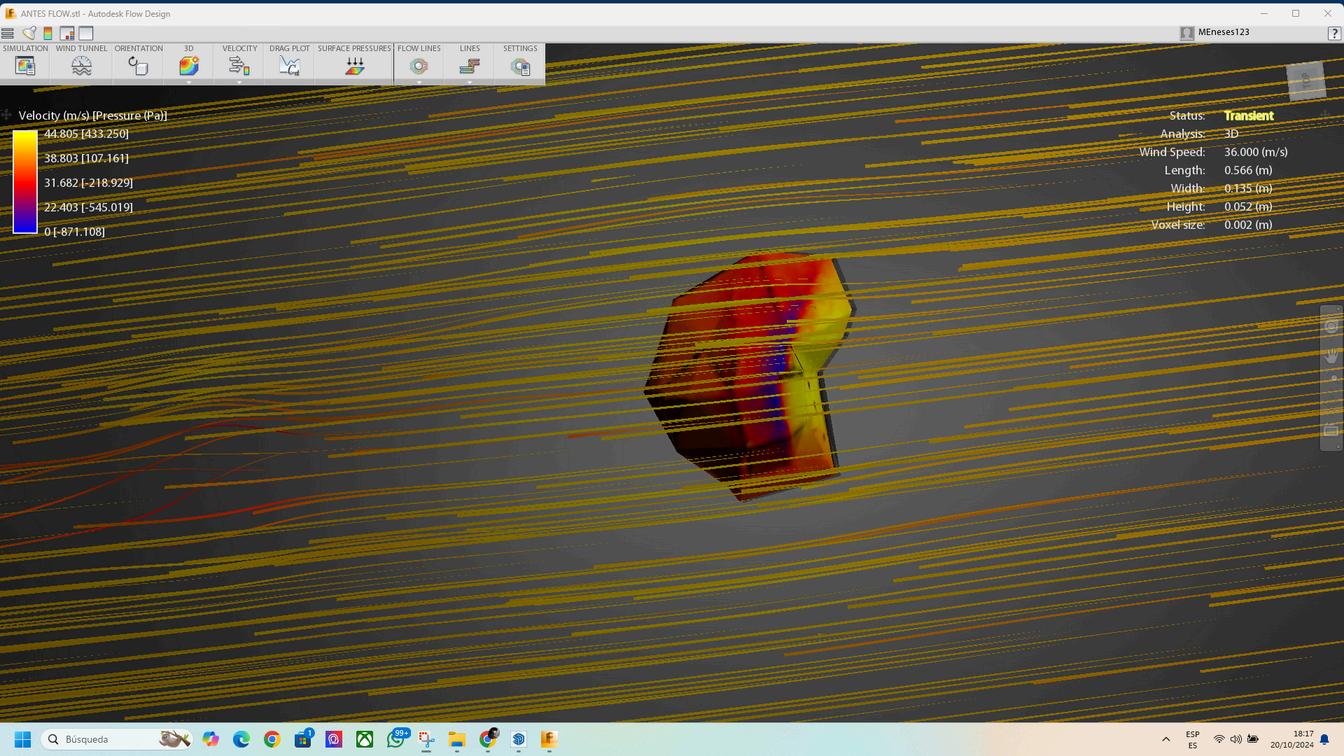Screen dimensions: 1344x756
Task: Open the Settings toolbar icon
Action: coord(520,66)
